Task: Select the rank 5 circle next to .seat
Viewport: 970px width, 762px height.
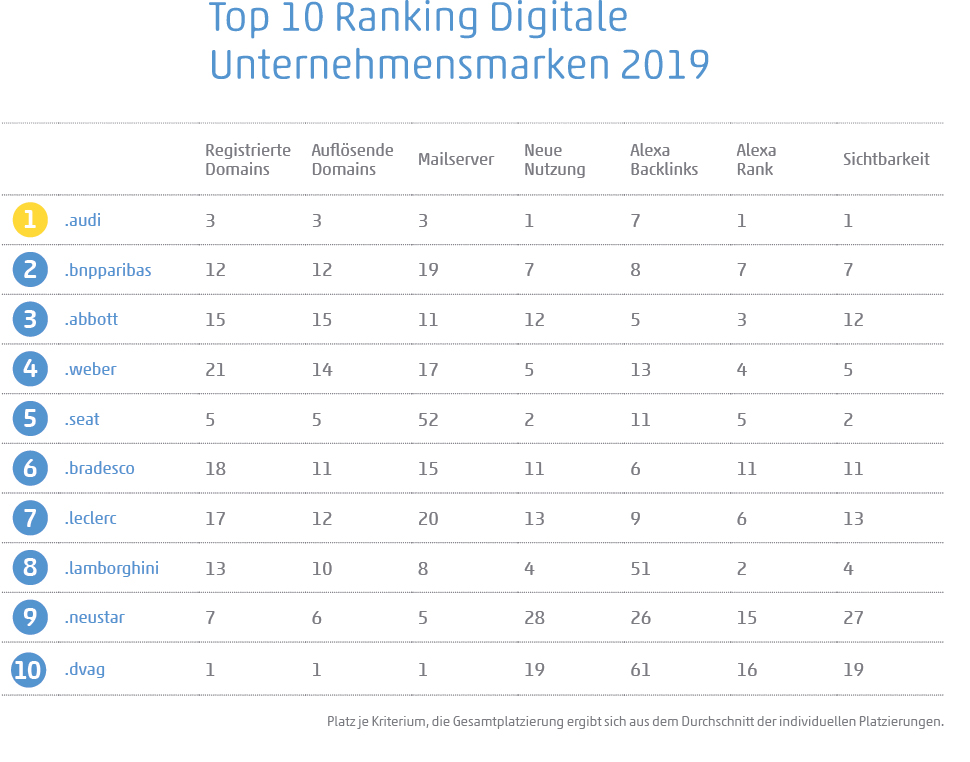Action: (x=29, y=418)
